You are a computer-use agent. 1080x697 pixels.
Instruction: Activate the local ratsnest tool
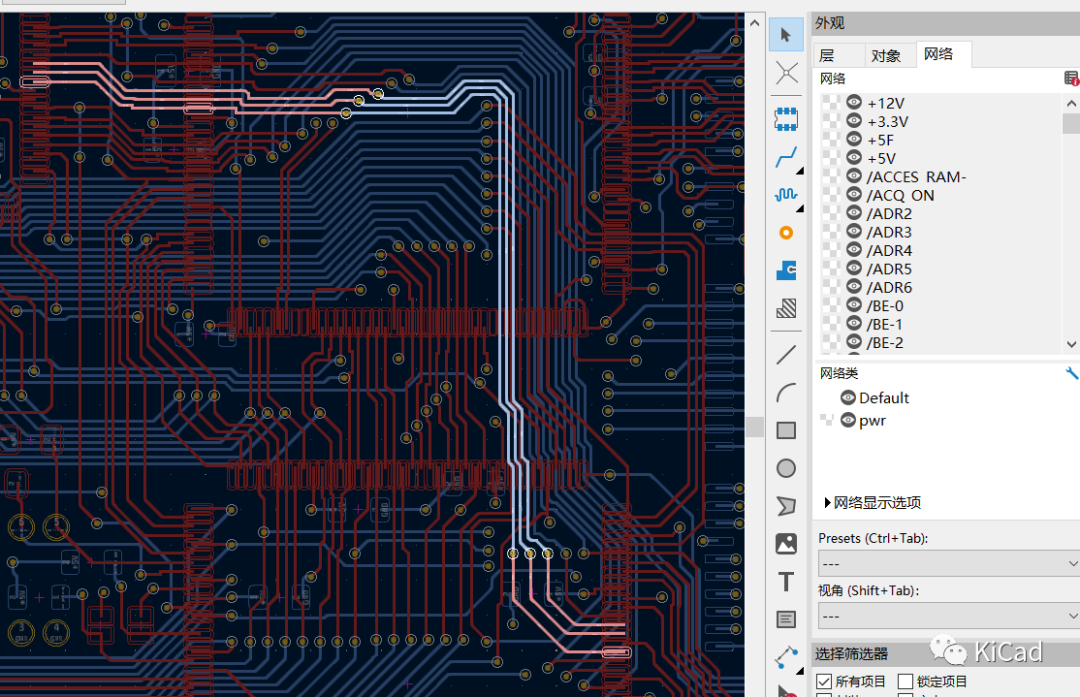coord(786,73)
